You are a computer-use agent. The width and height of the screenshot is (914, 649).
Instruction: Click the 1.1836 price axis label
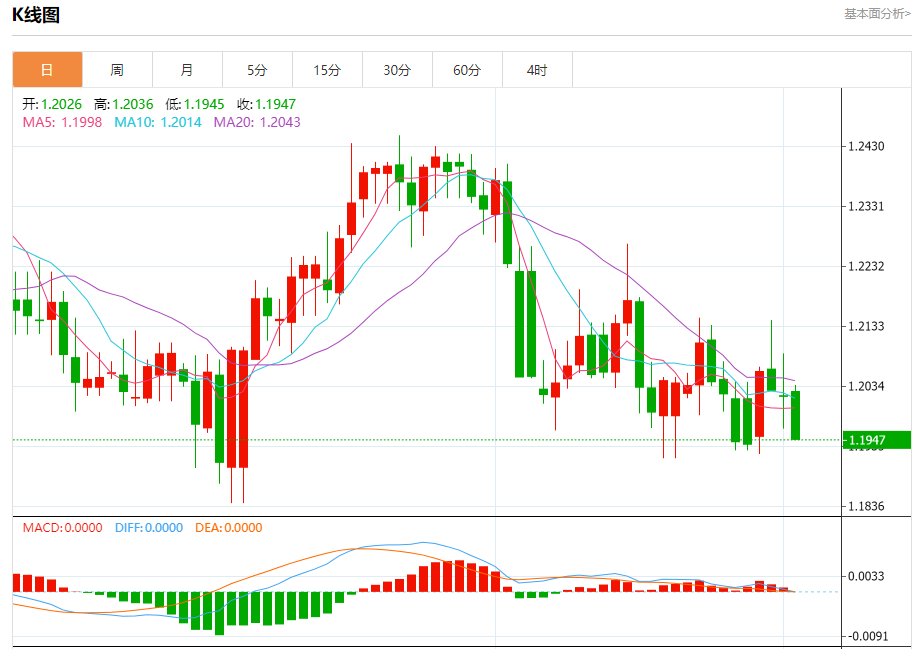(x=867, y=506)
